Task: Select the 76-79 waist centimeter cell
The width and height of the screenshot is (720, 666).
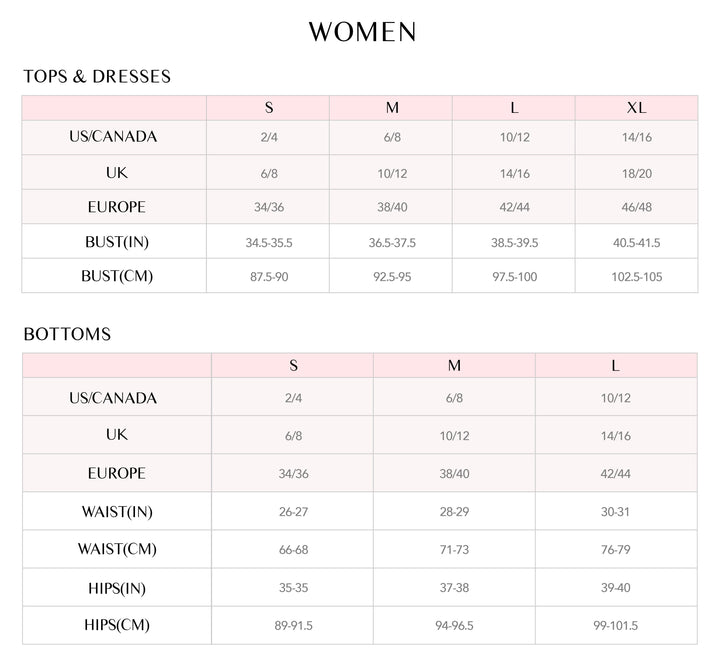Action: (x=615, y=550)
